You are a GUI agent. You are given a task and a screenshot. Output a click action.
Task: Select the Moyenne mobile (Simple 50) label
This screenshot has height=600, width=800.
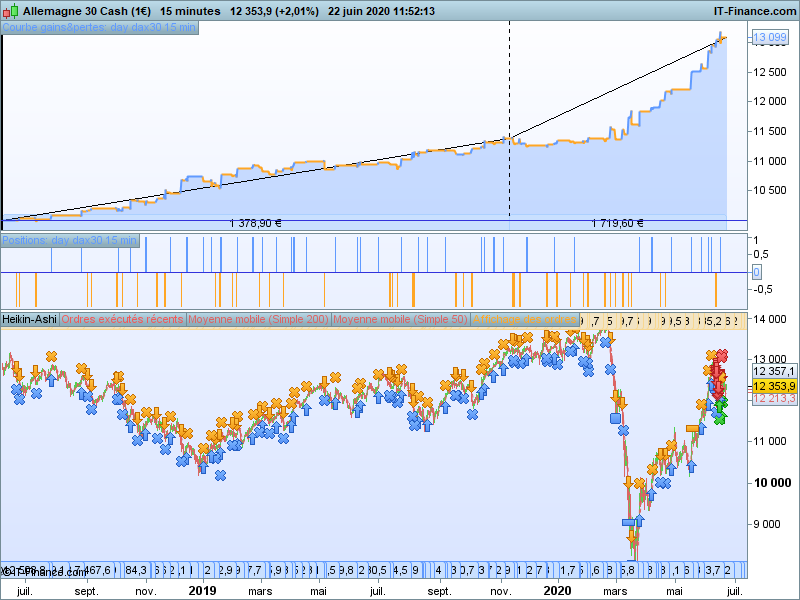coord(401,319)
